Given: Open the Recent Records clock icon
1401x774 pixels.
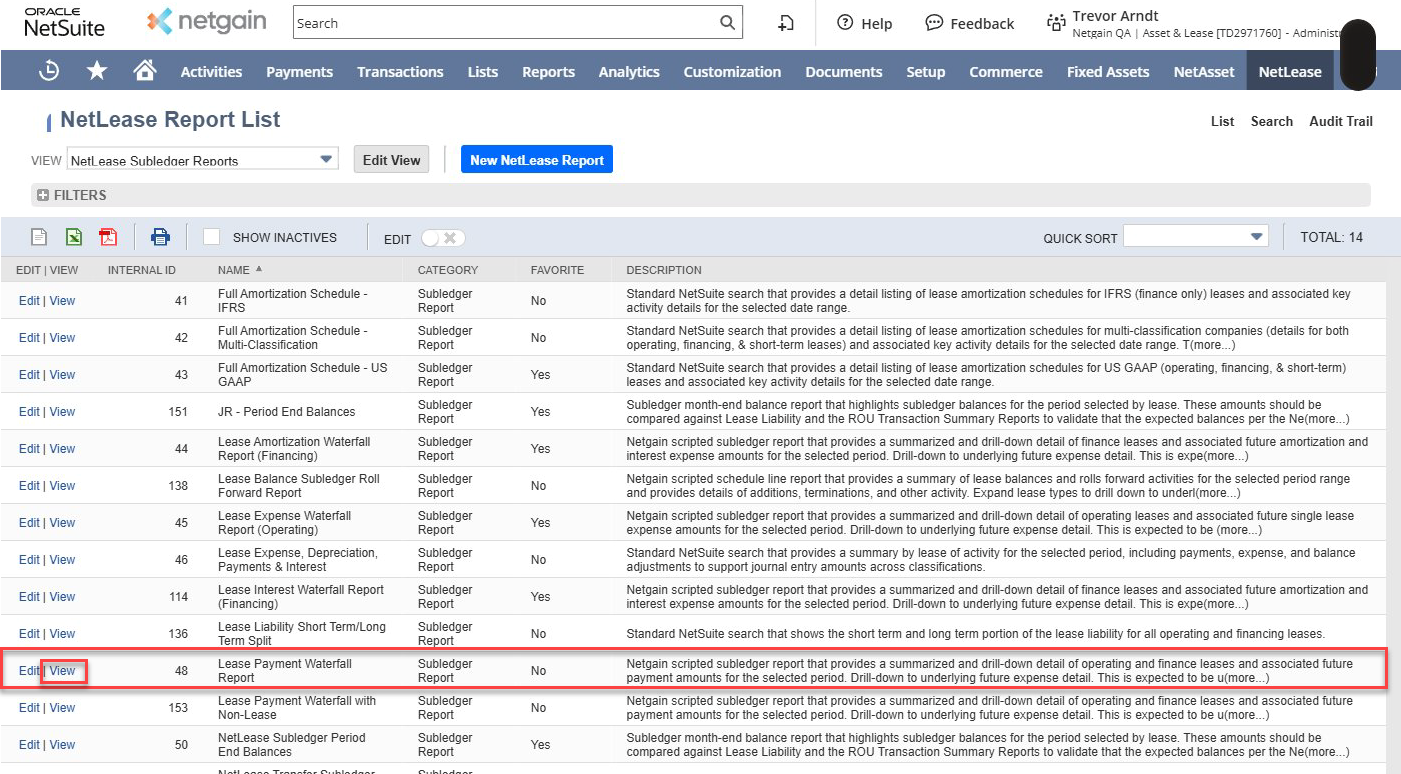Looking at the screenshot, I should [48, 71].
